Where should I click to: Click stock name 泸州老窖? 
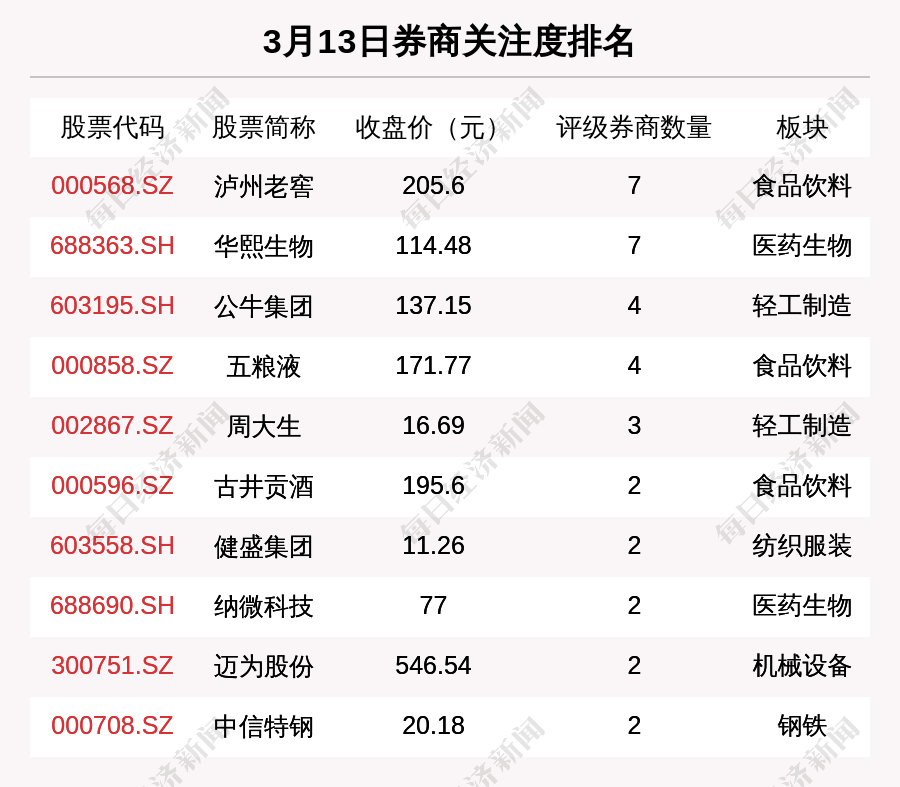pos(263,187)
